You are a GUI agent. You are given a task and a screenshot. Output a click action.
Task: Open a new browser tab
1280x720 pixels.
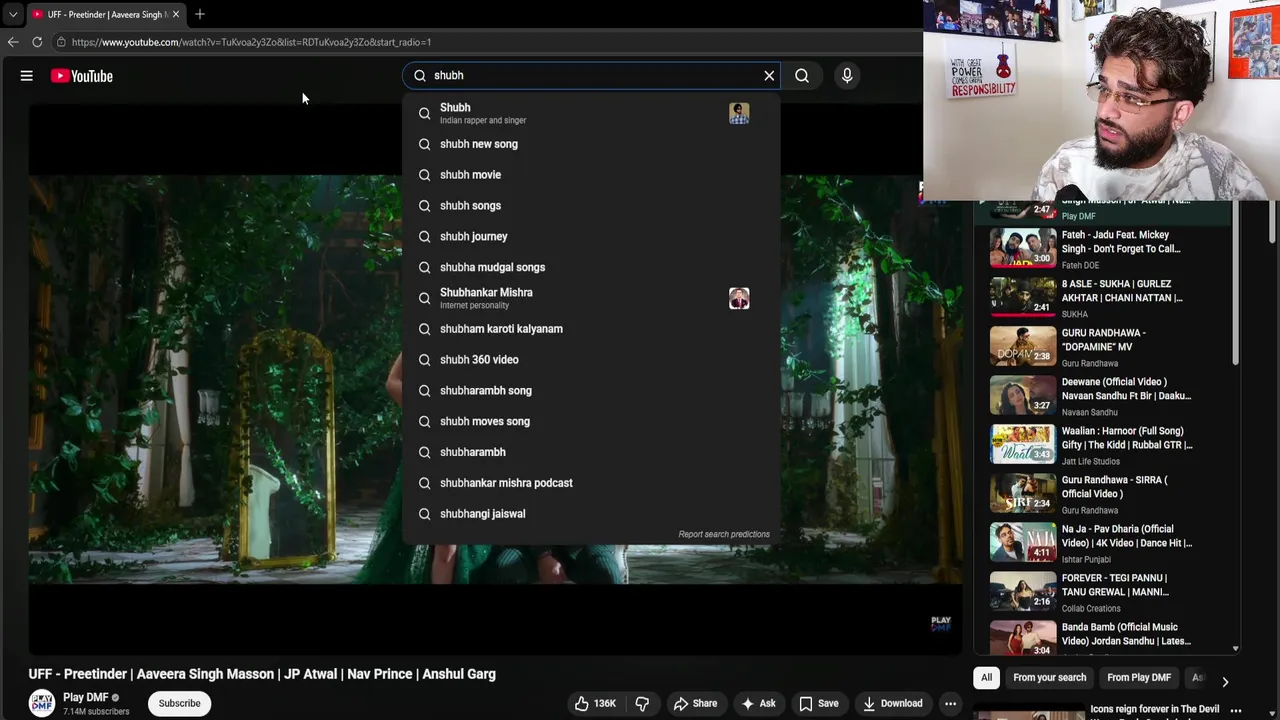point(199,14)
